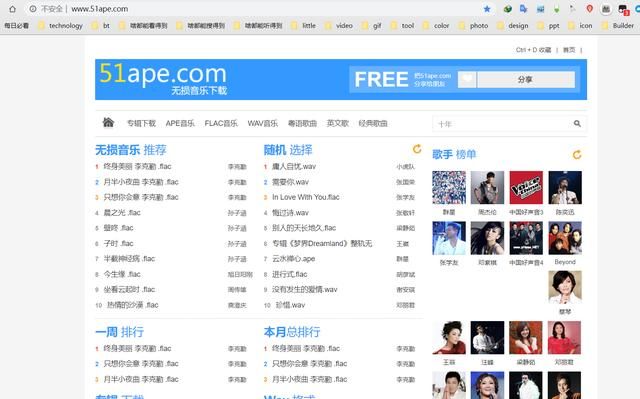Open the 英文歌 nav item
Viewport: 640px width, 399px height.
coord(338,123)
